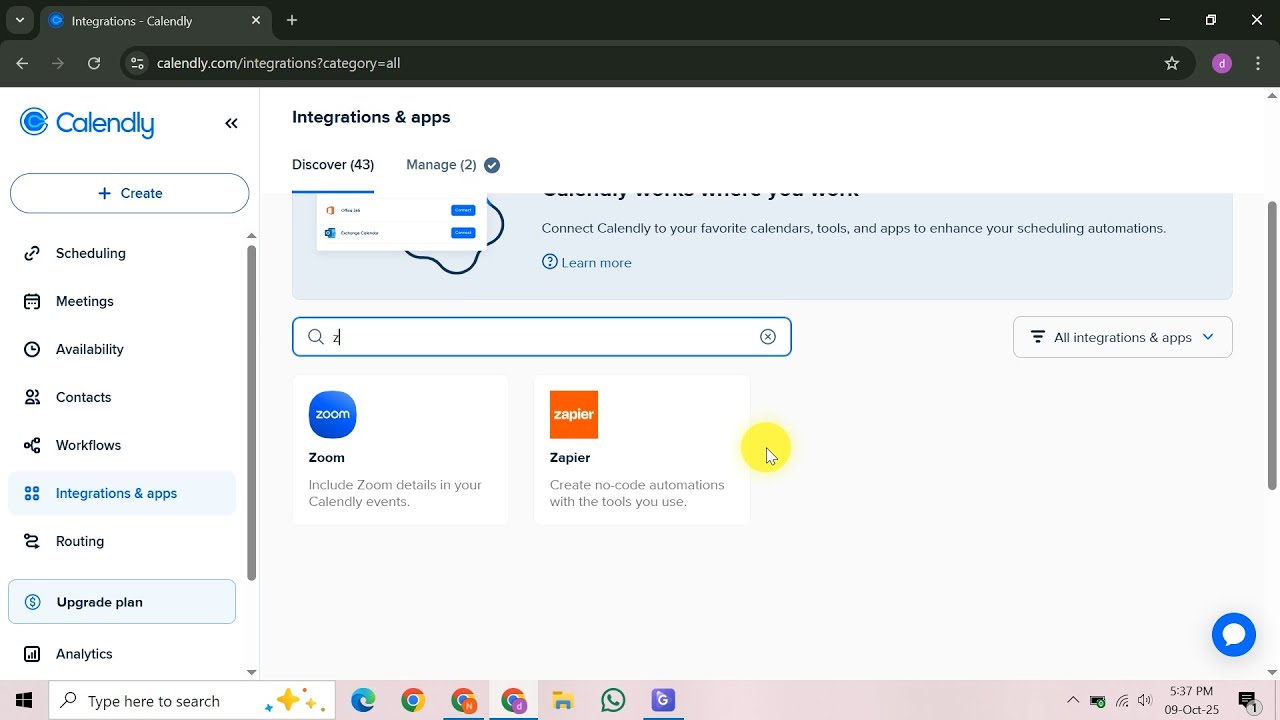Open the tab search dropdown arrow
1280x720 pixels.
tap(19, 20)
